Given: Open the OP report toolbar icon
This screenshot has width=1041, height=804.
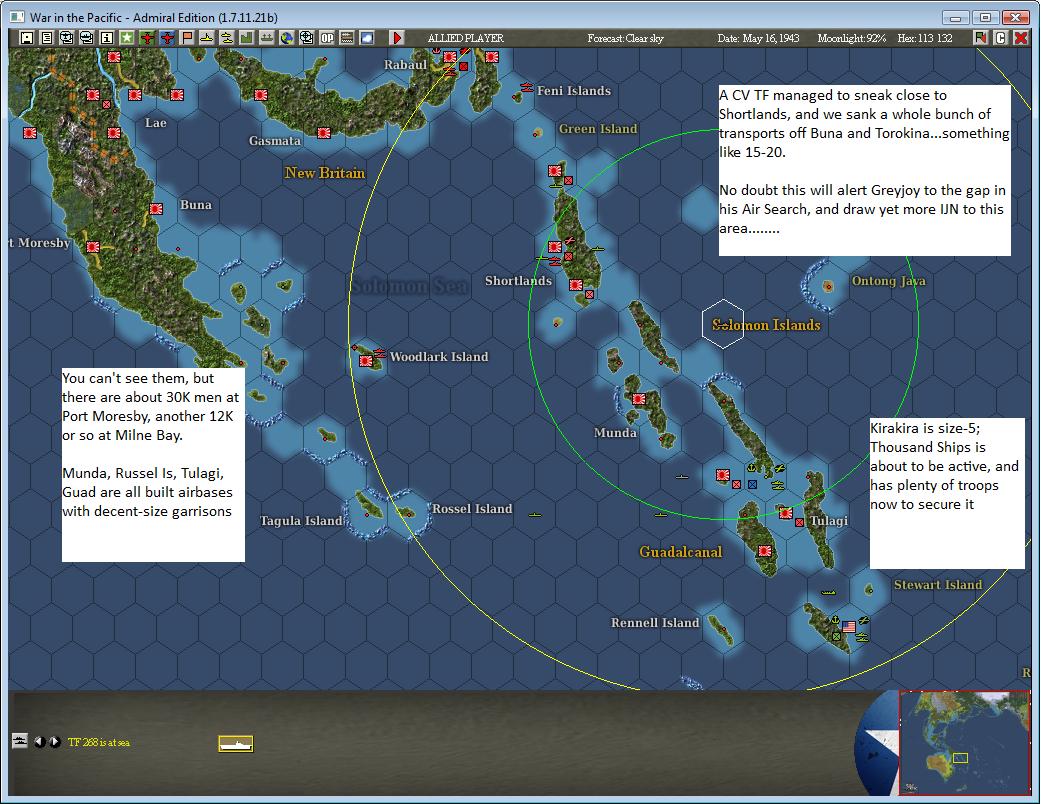Looking at the screenshot, I should (x=327, y=38).
